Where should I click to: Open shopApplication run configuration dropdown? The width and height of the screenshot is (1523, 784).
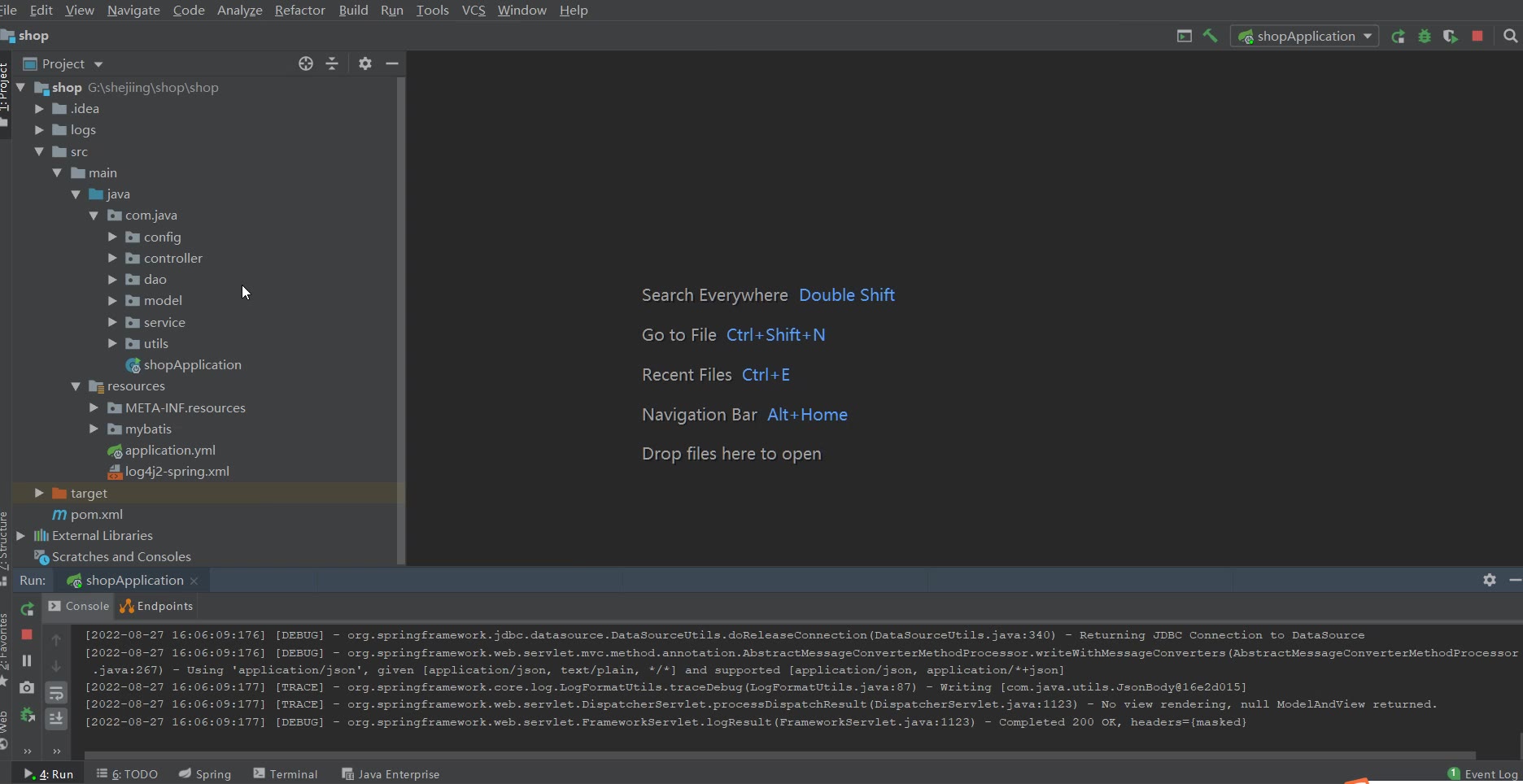(x=1305, y=36)
